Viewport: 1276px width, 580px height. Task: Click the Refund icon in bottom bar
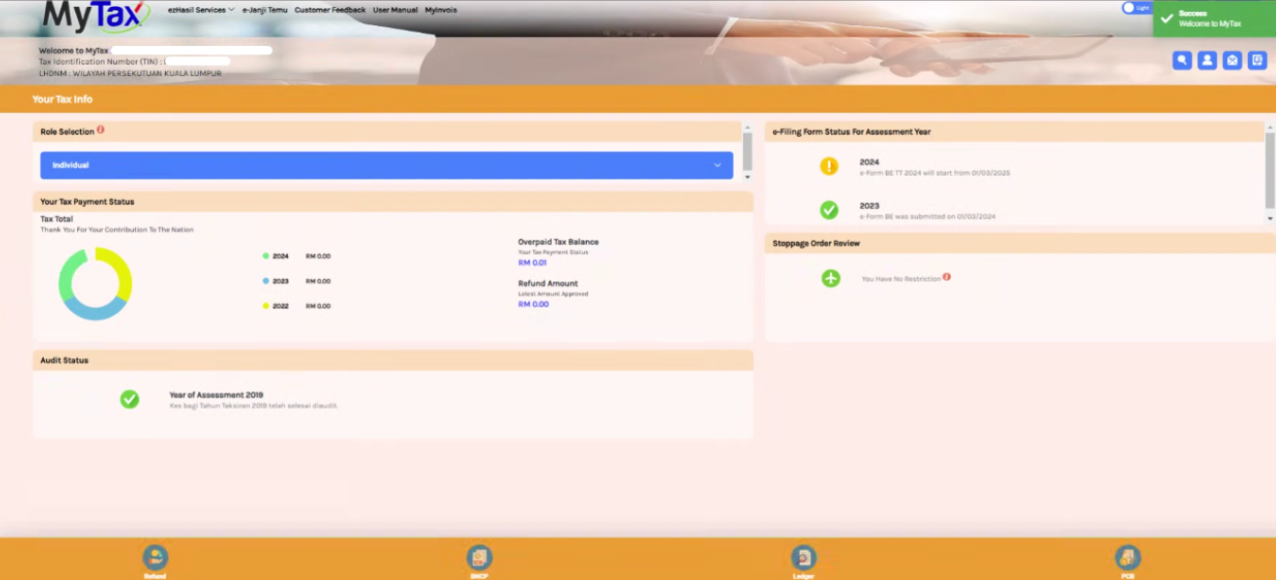pos(155,558)
